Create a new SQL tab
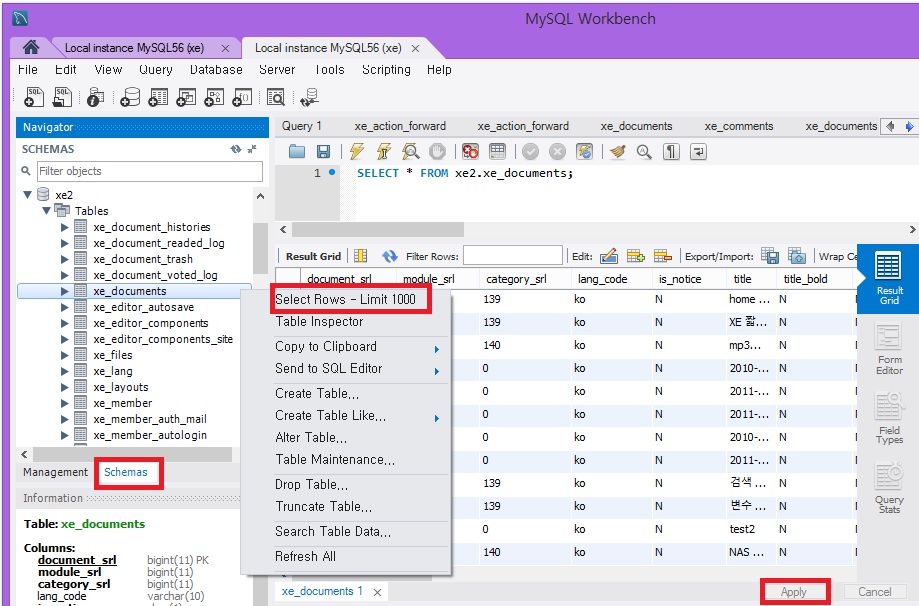This screenshot has width=919, height=606. (x=33, y=97)
